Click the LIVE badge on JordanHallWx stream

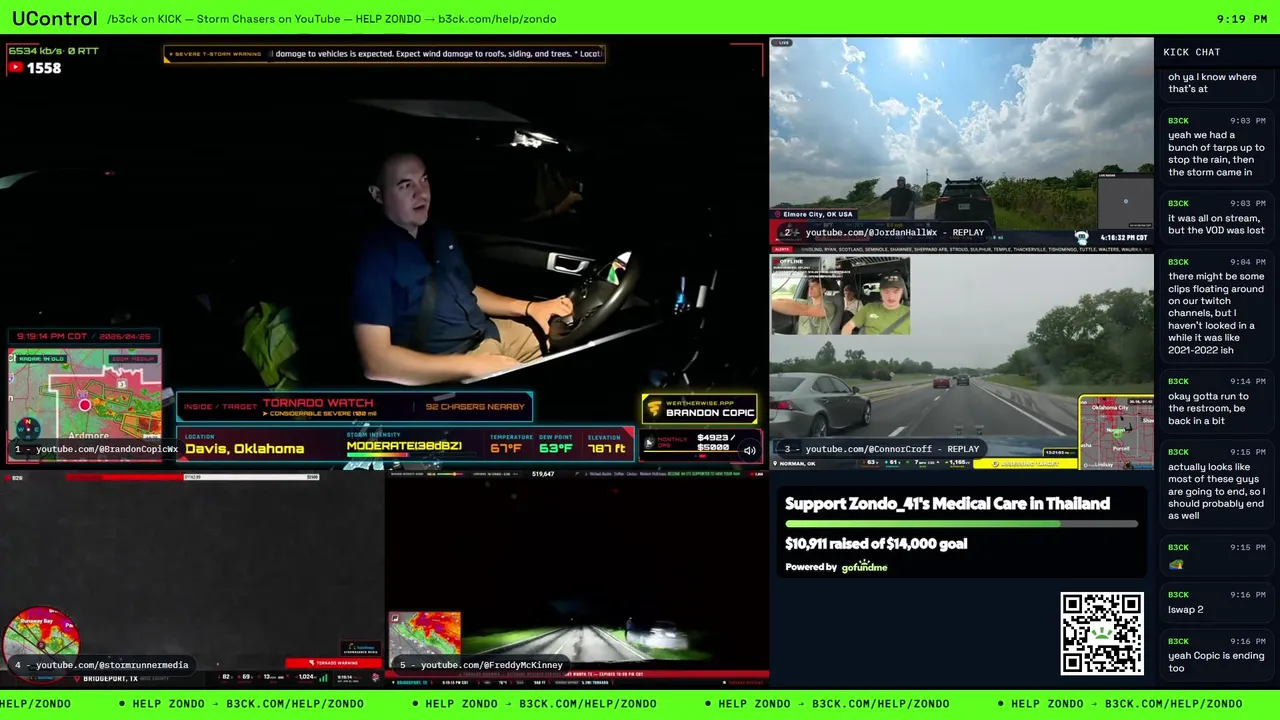pos(781,43)
